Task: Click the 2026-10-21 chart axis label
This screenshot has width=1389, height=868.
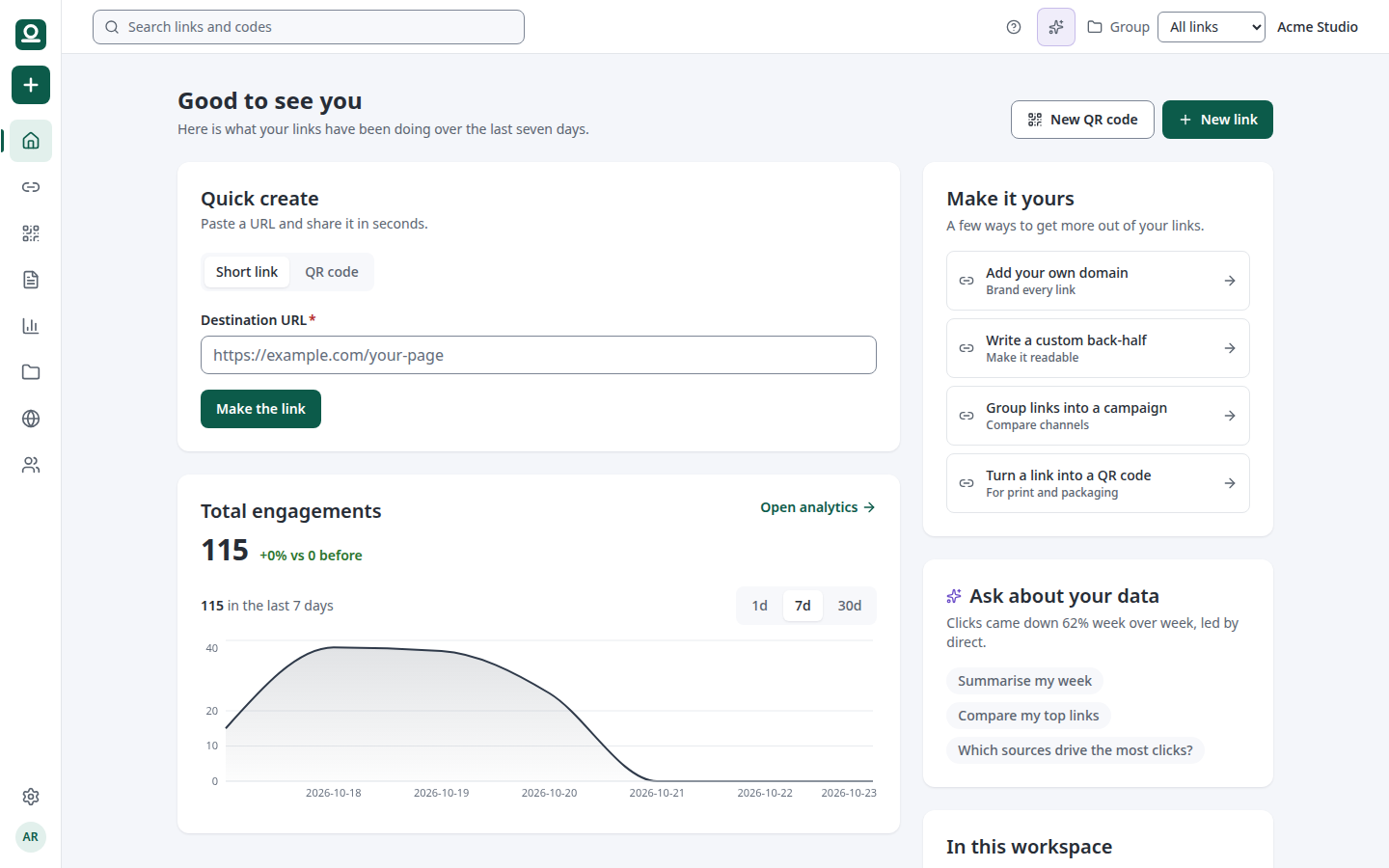Action: (657, 793)
